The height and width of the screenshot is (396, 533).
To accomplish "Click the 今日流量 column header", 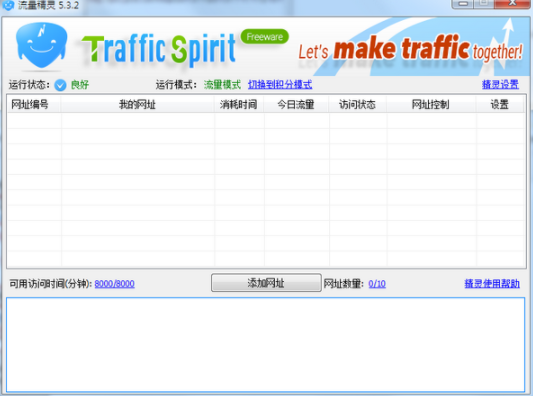I will click(296, 104).
